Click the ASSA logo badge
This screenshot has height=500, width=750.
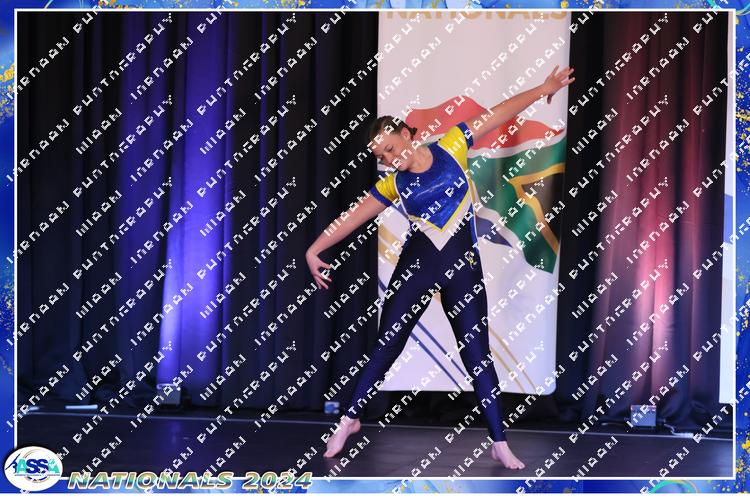33,468
